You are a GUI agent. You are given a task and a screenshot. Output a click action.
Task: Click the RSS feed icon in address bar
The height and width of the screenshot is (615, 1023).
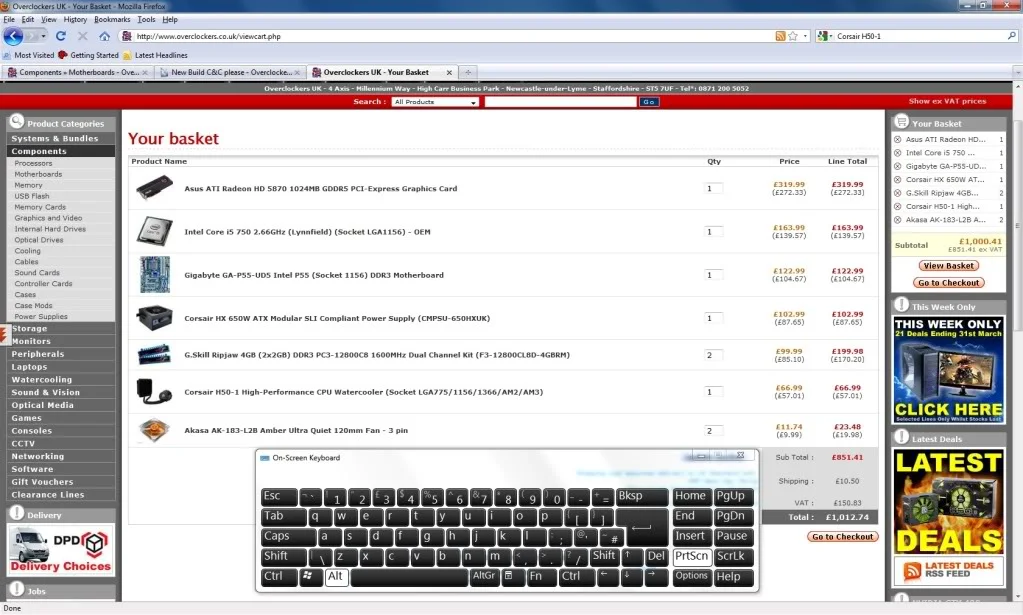(780, 36)
